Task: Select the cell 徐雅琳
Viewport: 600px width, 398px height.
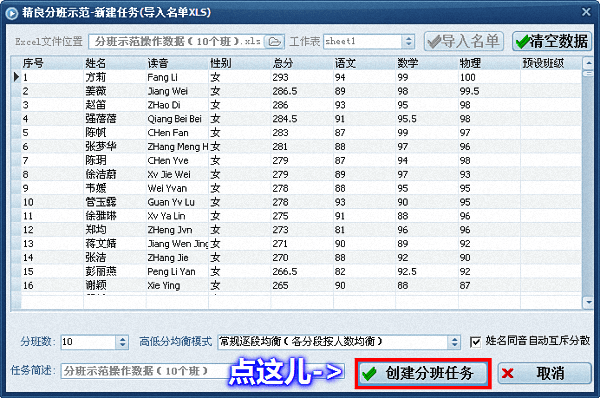Action: pyautogui.click(x=114, y=216)
